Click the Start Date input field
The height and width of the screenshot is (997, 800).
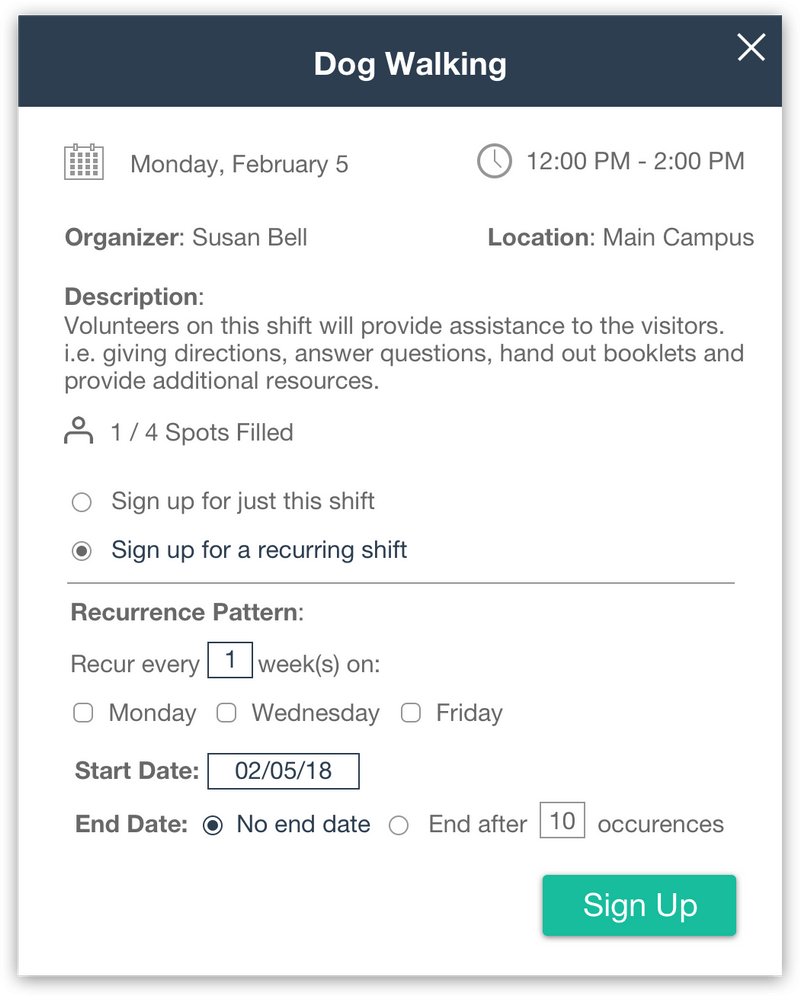click(x=283, y=771)
